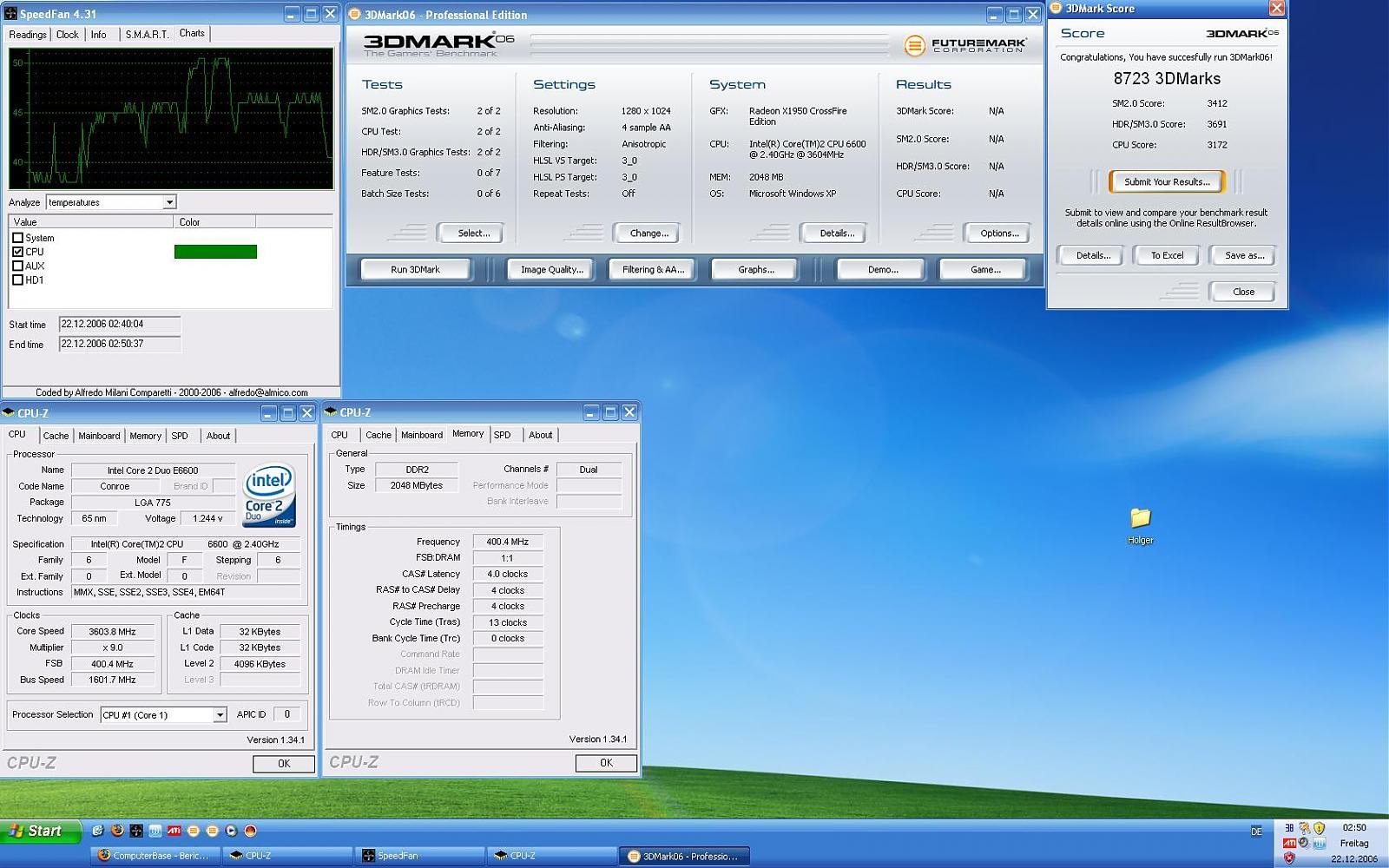This screenshot has height=868, width=1389.
Task: Click the 38 temperature tray icon
Action: click(1289, 828)
